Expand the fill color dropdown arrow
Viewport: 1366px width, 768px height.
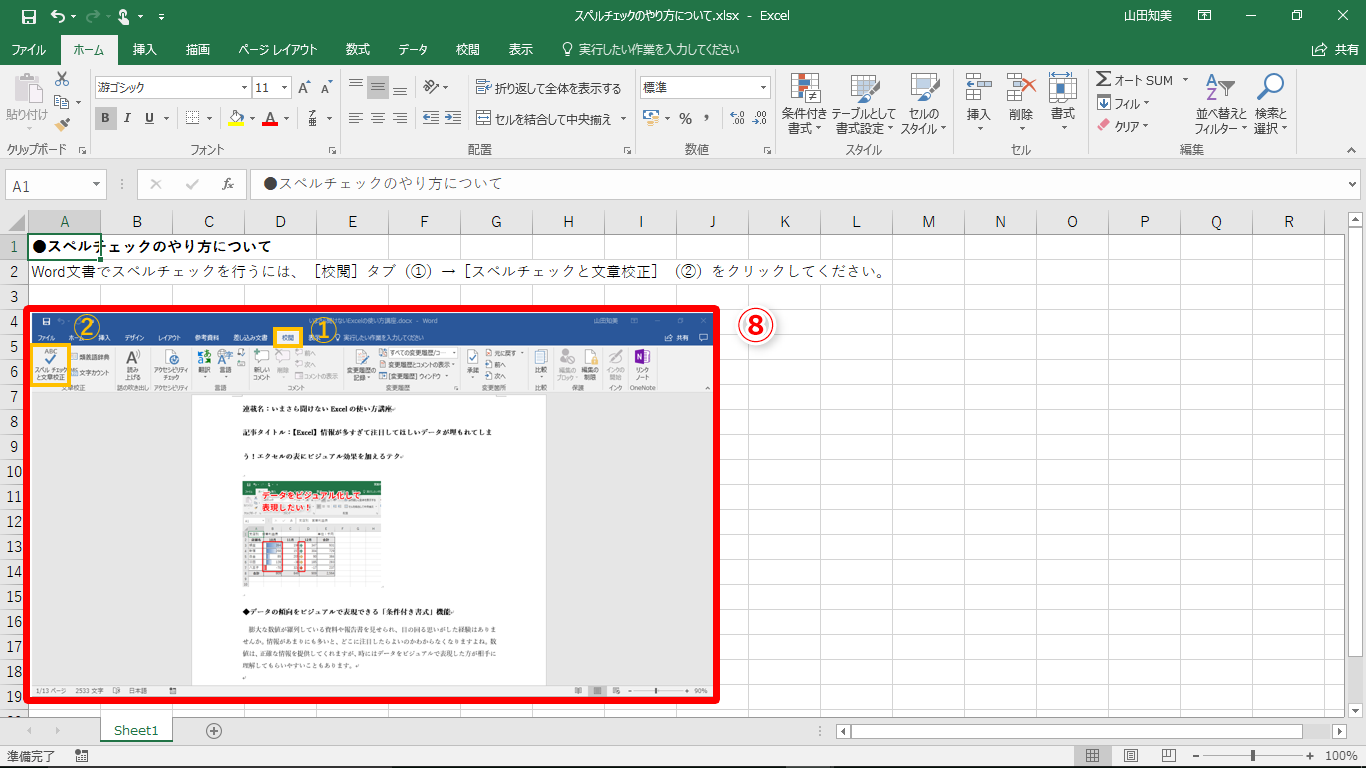pyautogui.click(x=252, y=118)
